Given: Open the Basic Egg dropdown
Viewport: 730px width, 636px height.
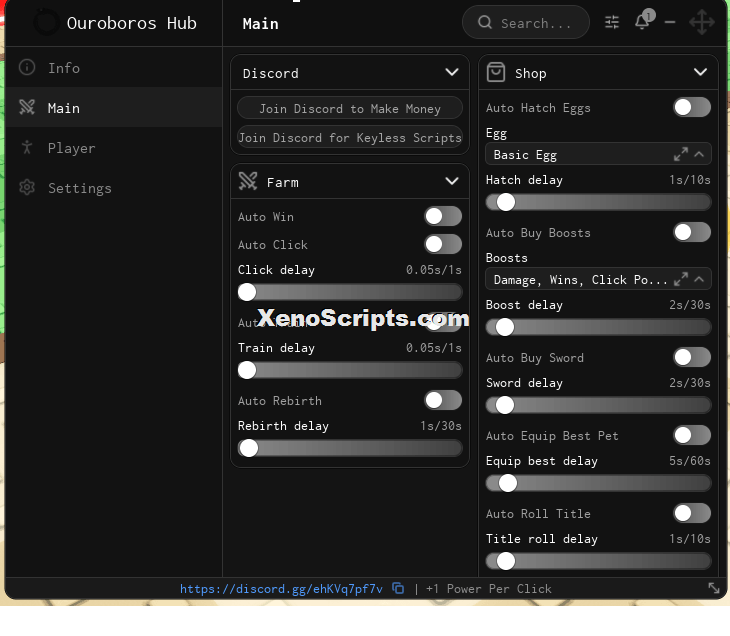Looking at the screenshot, I should [598, 154].
